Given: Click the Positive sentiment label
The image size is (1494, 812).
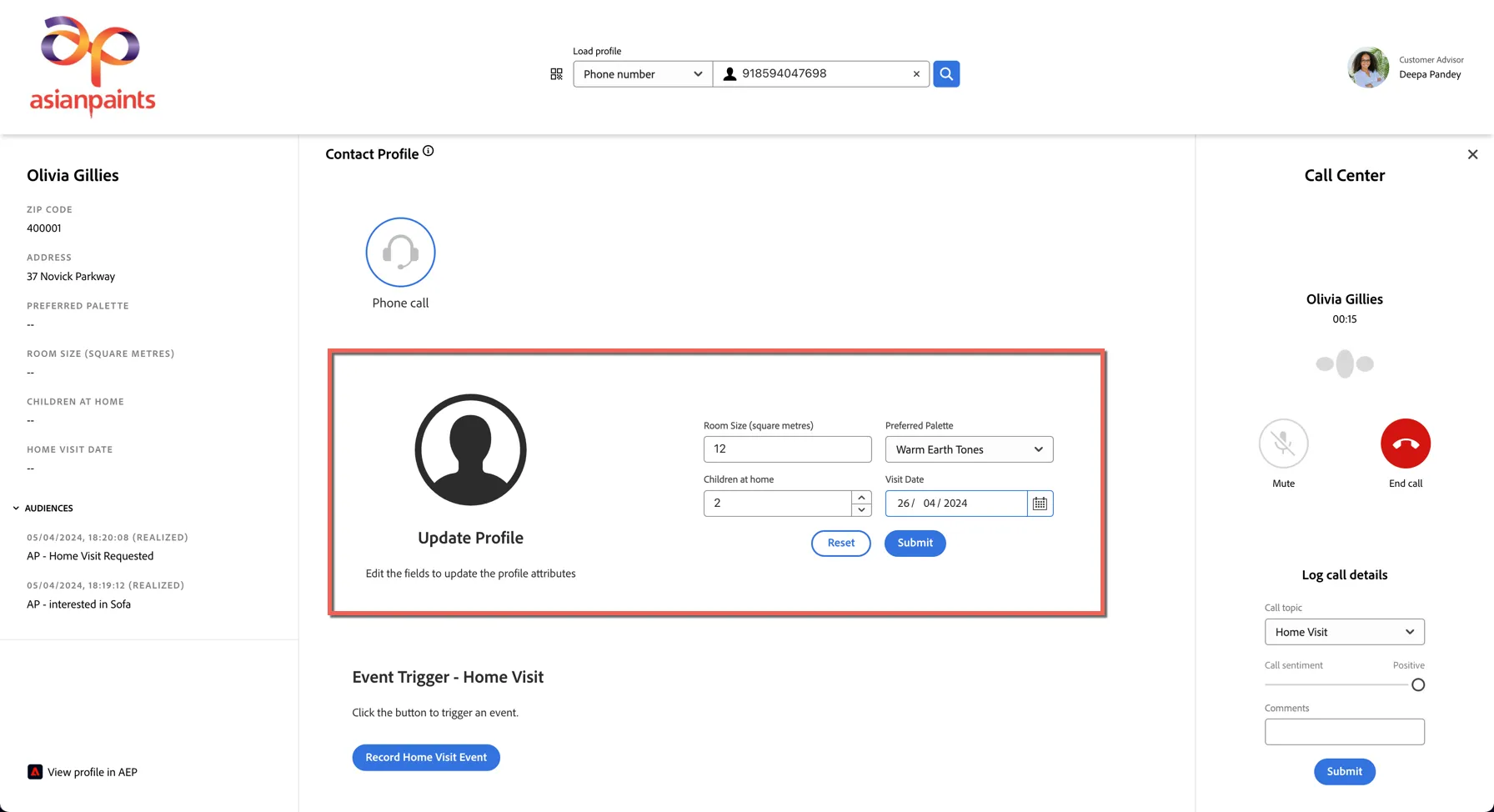Looking at the screenshot, I should [x=1409, y=665].
